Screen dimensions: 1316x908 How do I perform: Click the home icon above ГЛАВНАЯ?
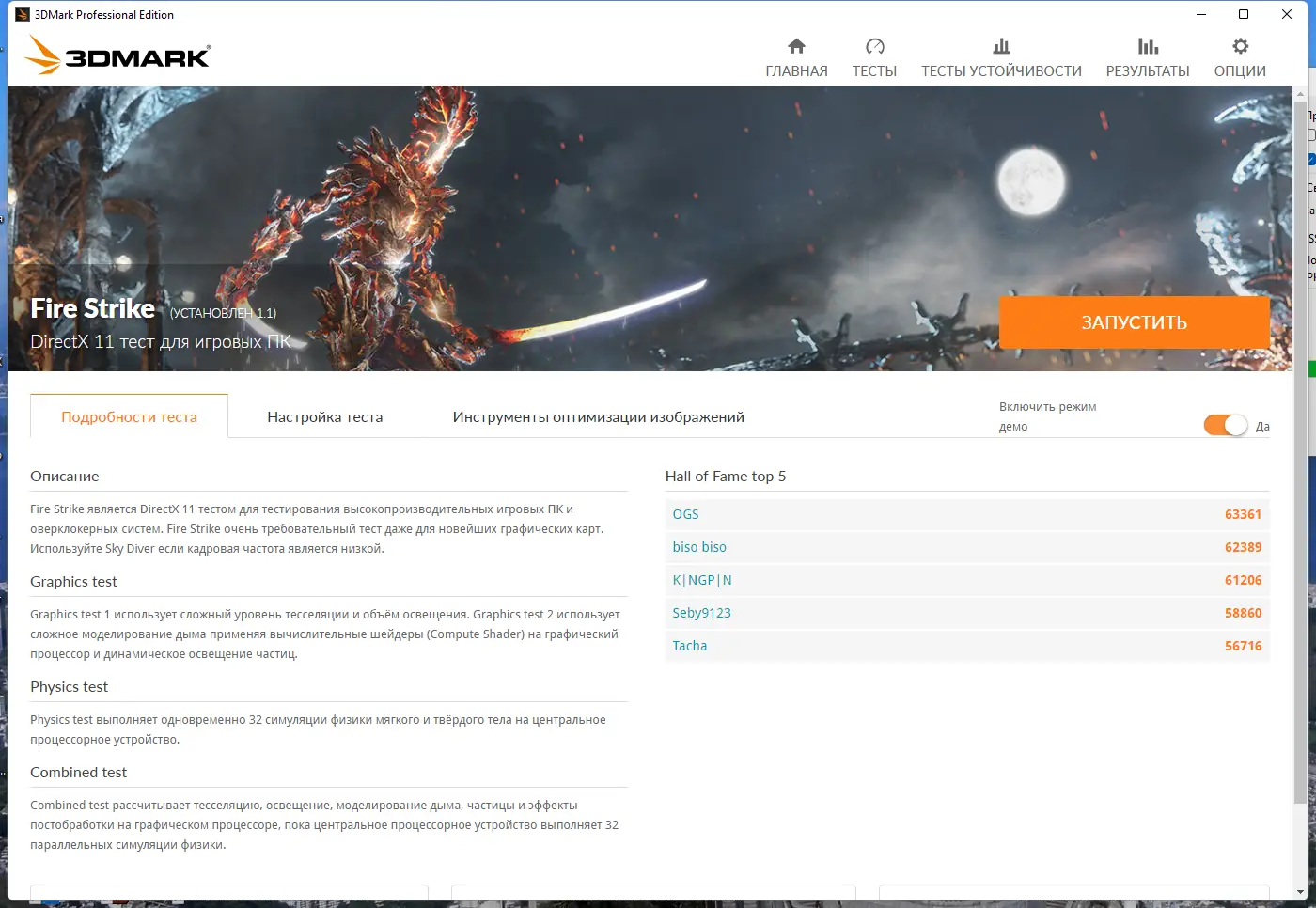[796, 46]
